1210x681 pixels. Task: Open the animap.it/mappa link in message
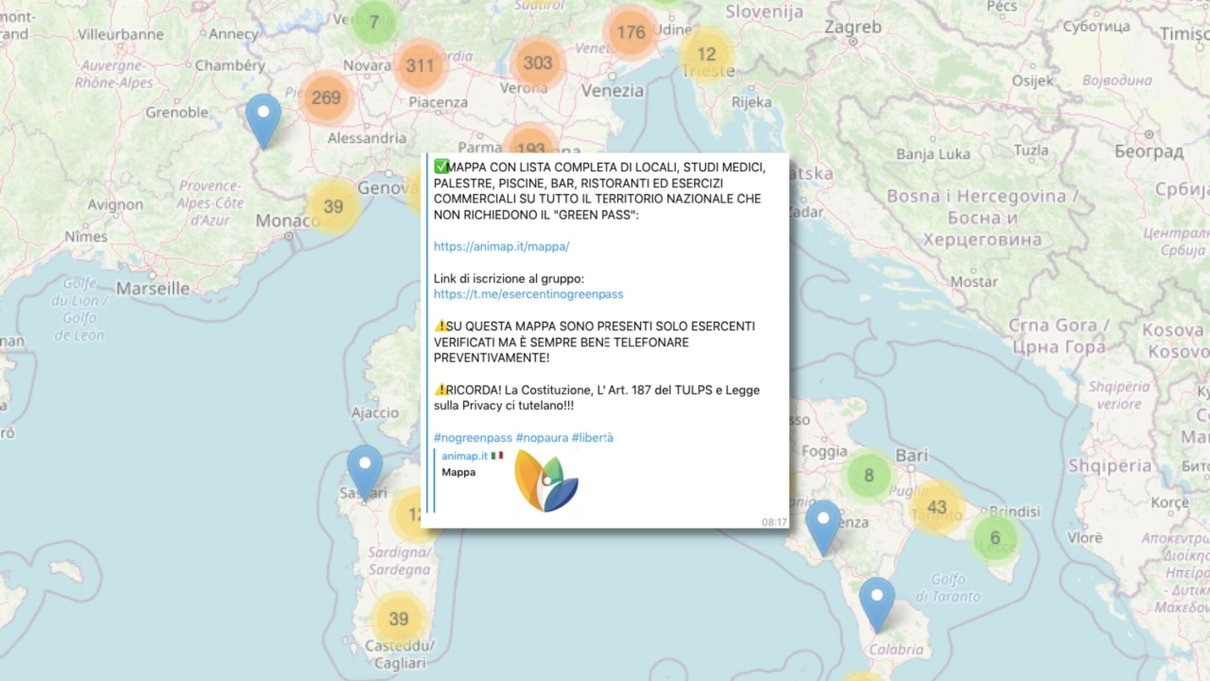501,246
